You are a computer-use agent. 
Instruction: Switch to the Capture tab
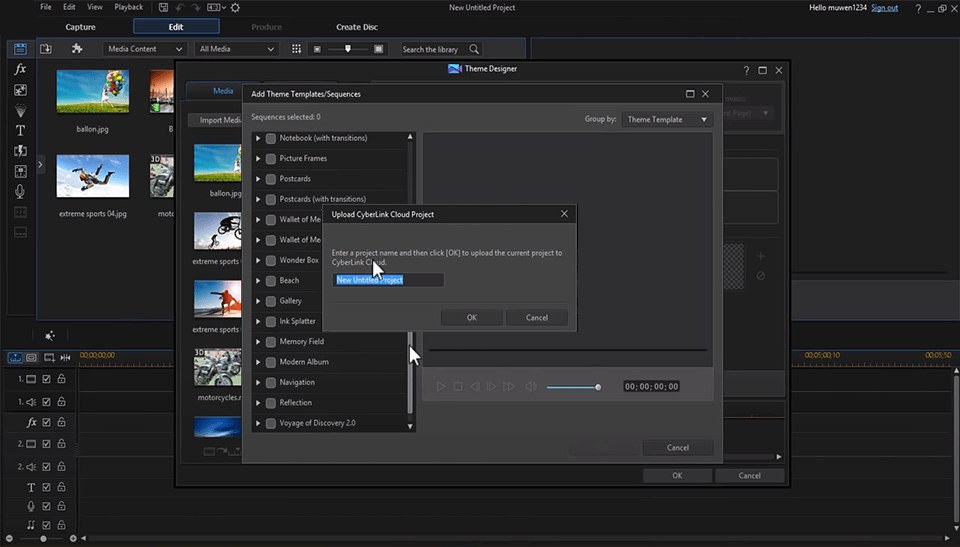click(x=80, y=27)
